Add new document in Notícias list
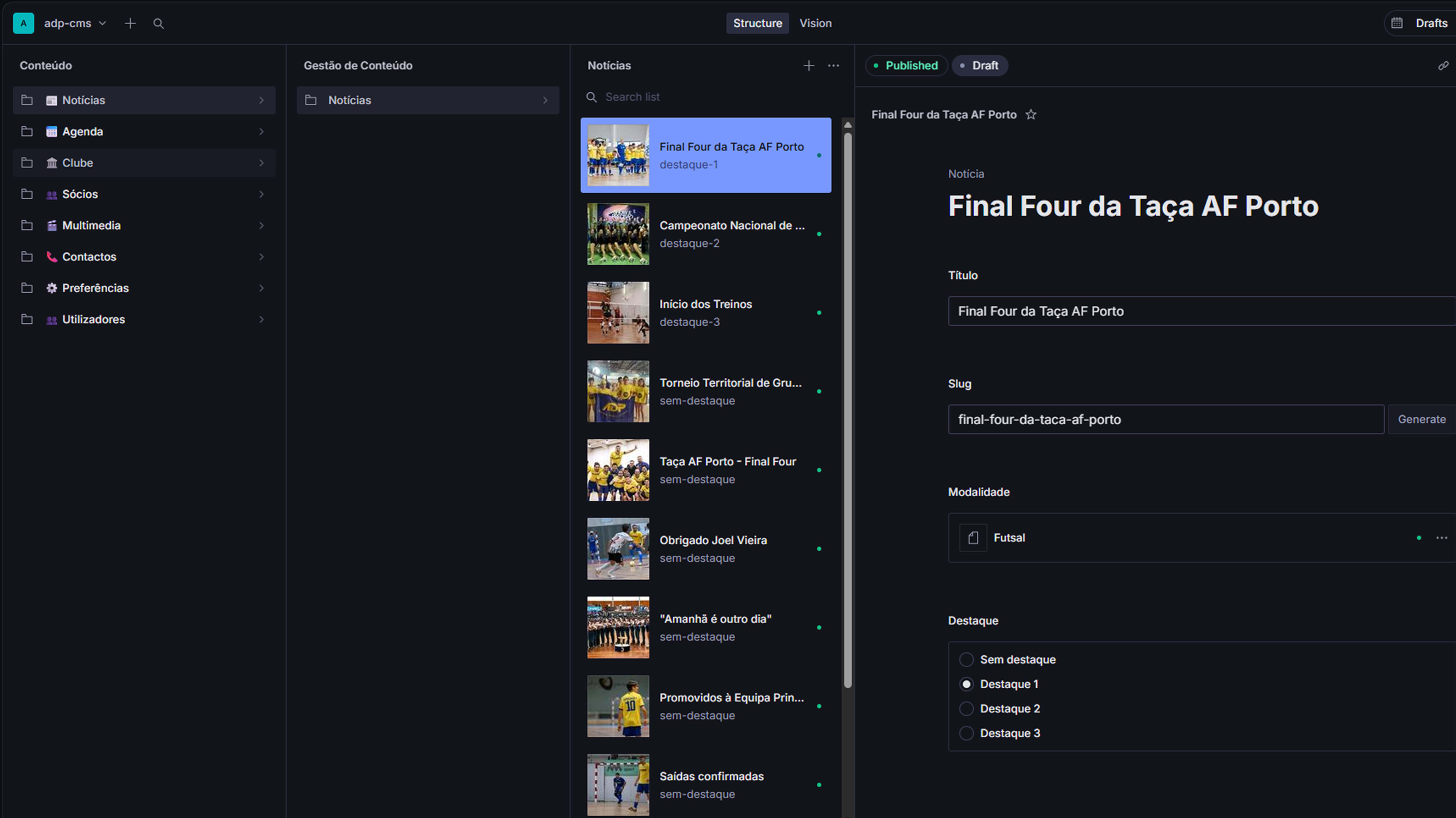Image resolution: width=1456 pixels, height=818 pixels. 809,66
